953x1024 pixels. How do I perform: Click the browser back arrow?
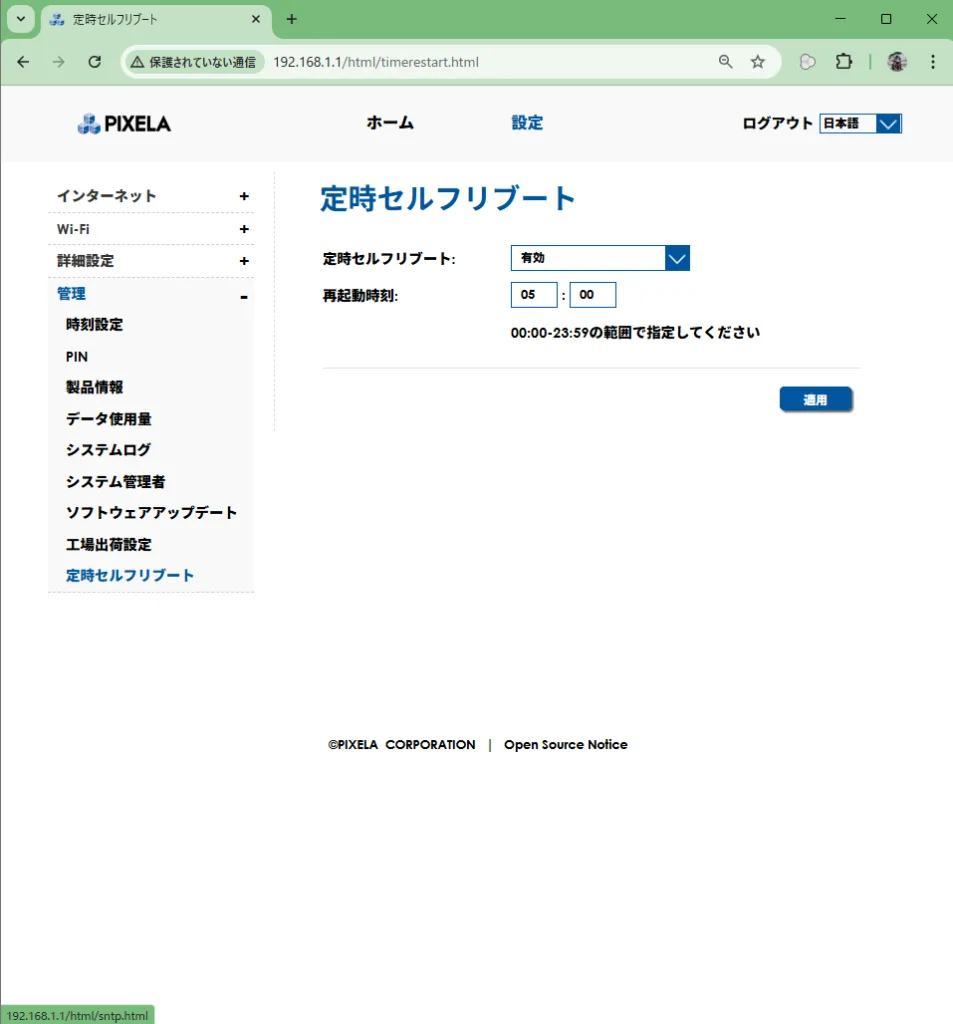tap(24, 62)
